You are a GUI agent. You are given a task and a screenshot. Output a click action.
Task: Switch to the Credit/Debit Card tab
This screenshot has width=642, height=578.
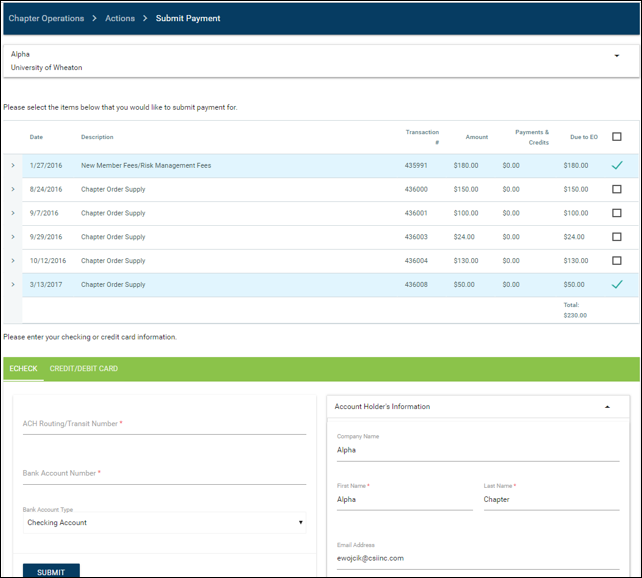(x=84, y=368)
